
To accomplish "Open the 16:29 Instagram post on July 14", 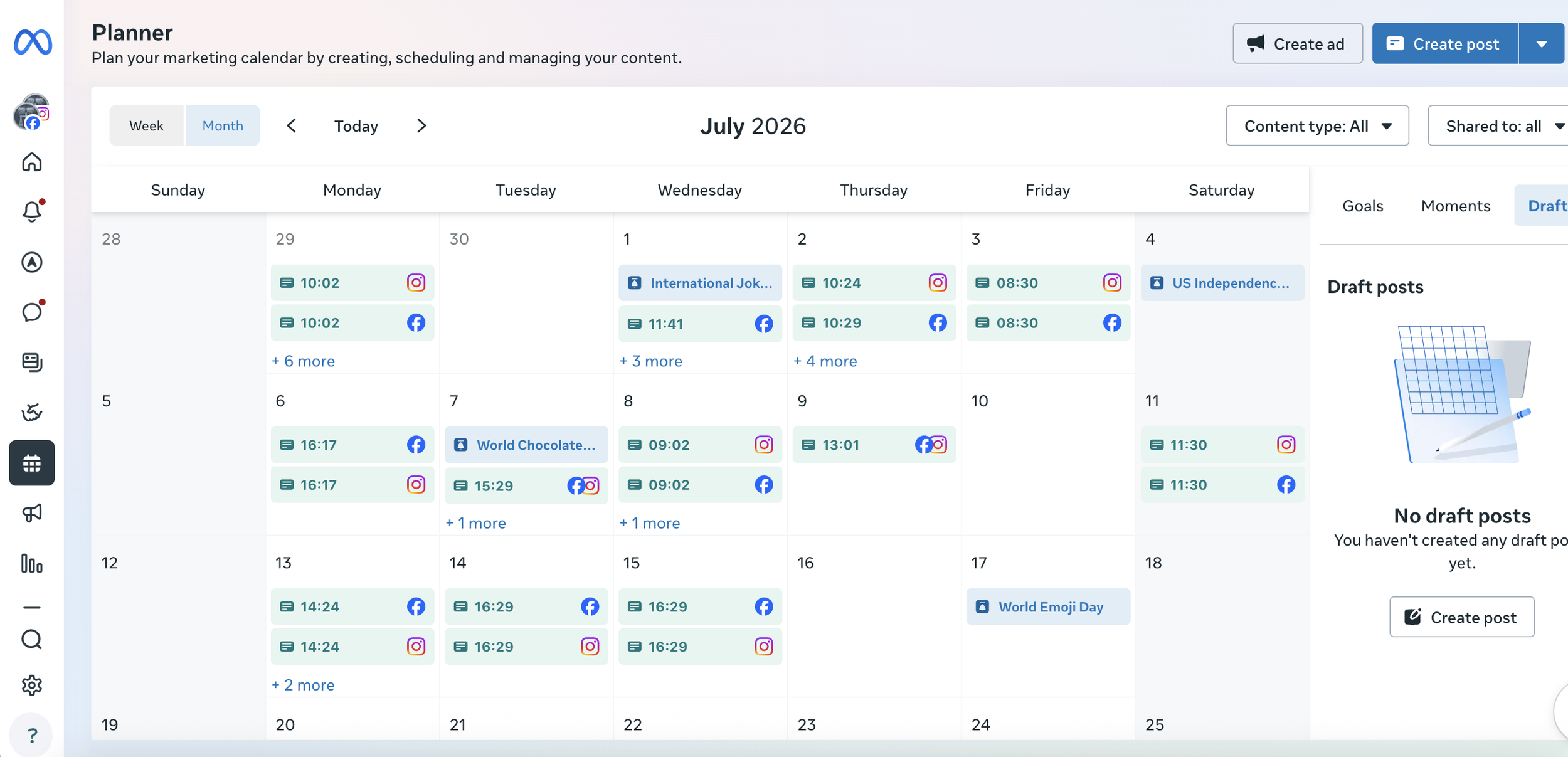I will click(526, 647).
